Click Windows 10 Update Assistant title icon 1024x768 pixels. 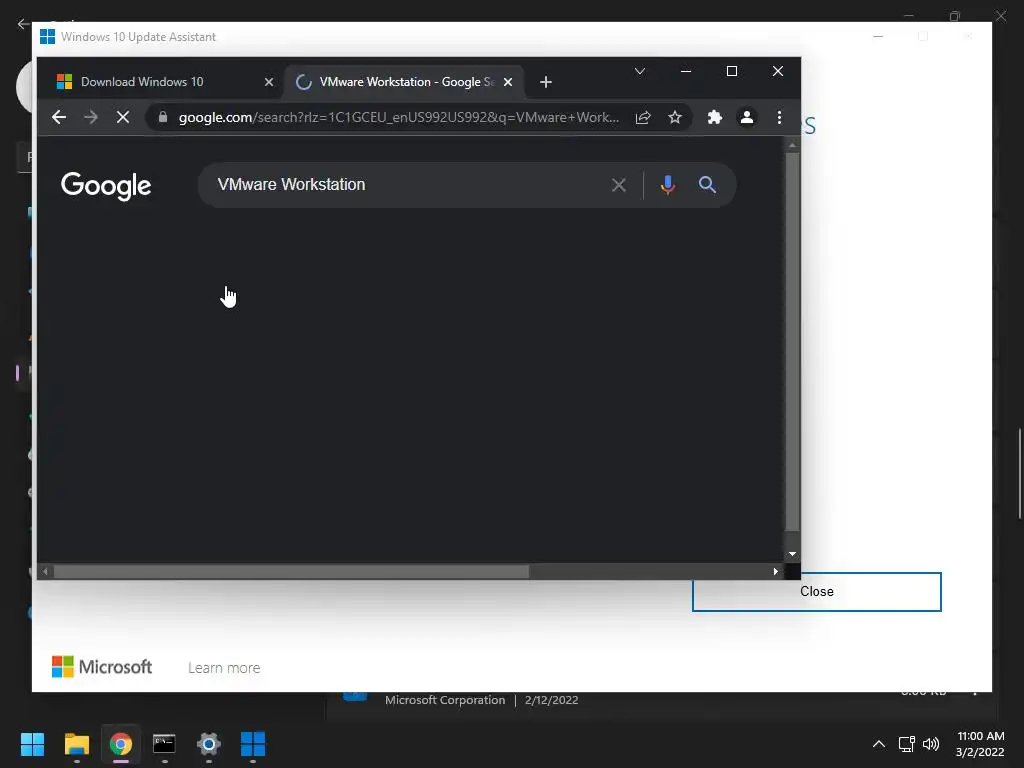pos(48,37)
